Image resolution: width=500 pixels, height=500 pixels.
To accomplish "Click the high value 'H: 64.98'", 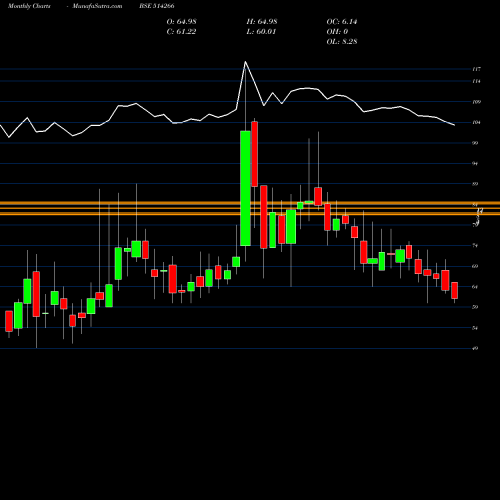I will click(262, 22).
